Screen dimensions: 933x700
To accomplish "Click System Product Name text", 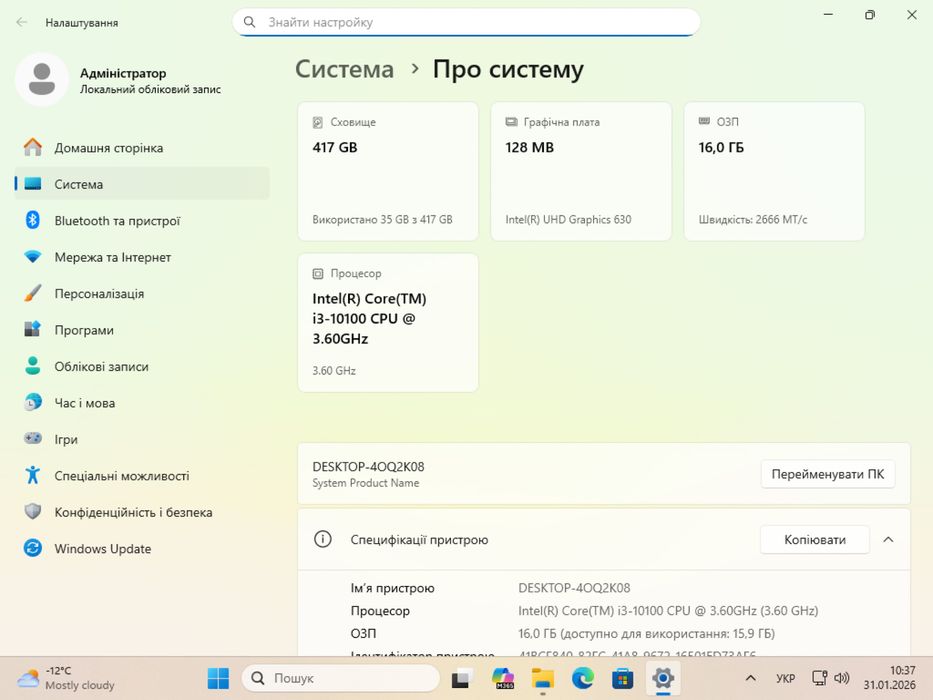I will [365, 483].
